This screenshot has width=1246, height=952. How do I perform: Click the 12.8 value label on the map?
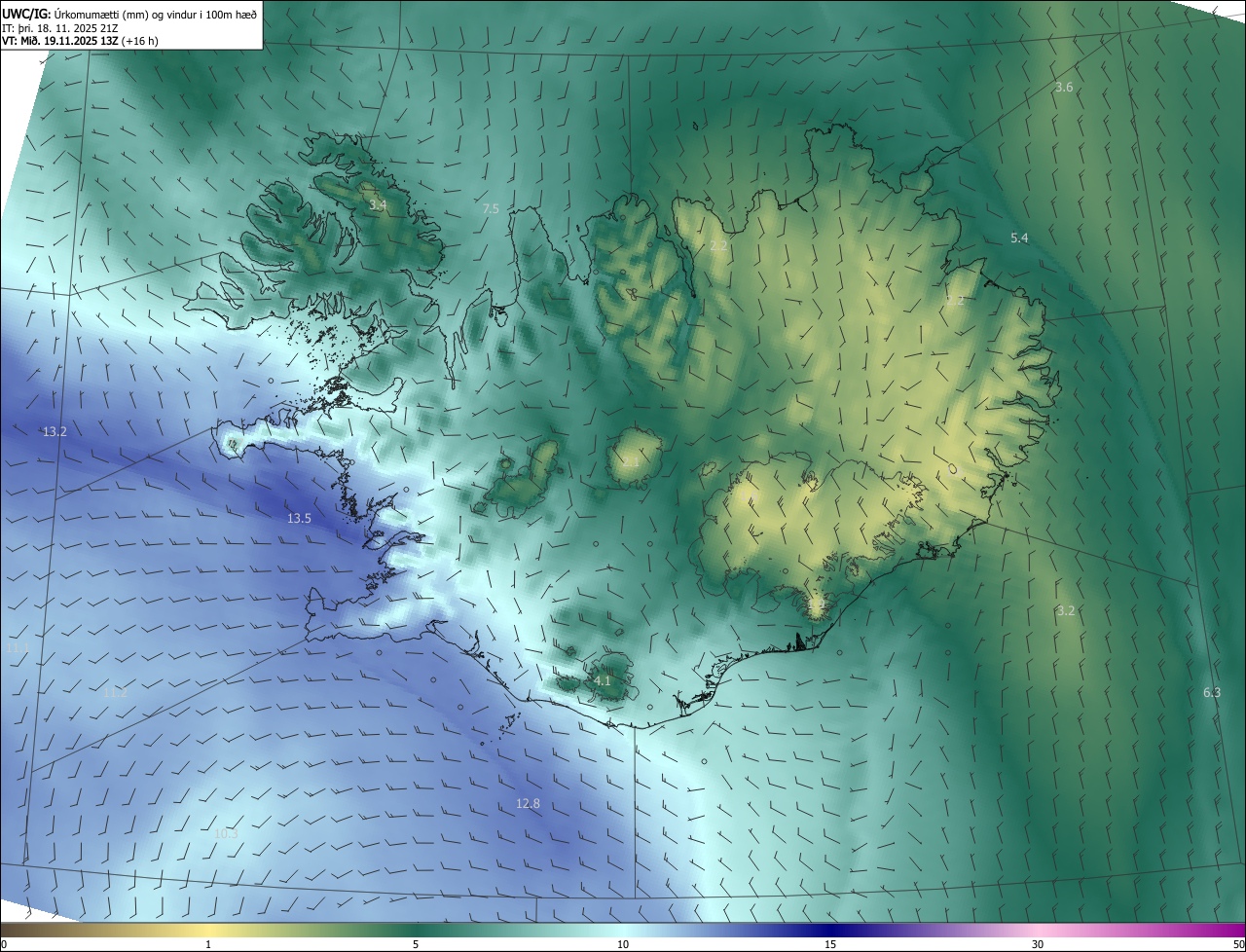(528, 804)
